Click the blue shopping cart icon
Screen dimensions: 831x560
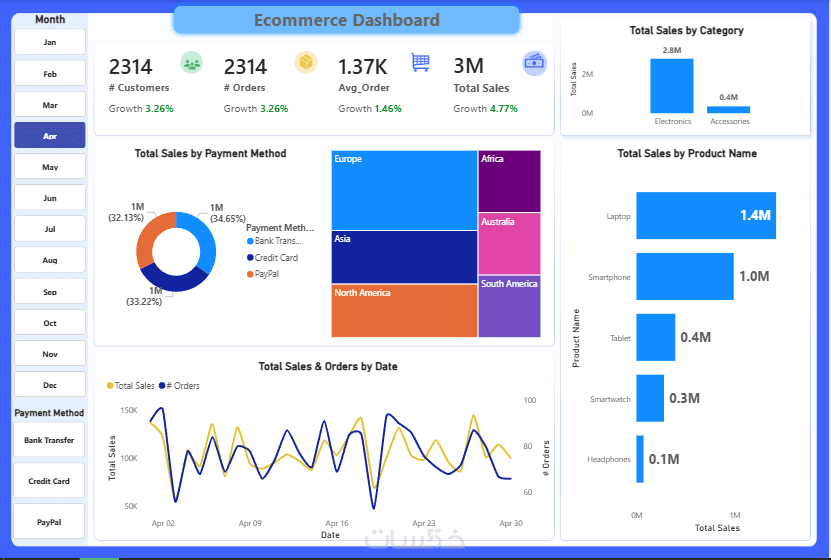(x=420, y=63)
